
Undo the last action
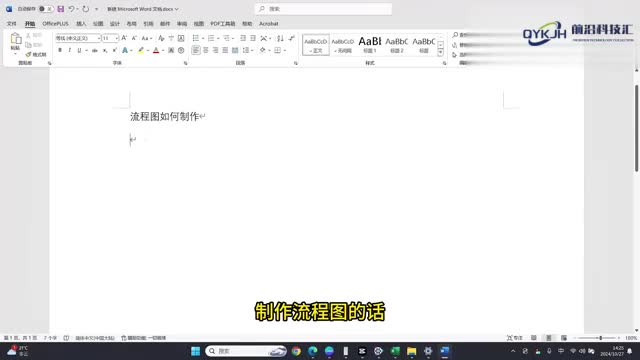71,9
